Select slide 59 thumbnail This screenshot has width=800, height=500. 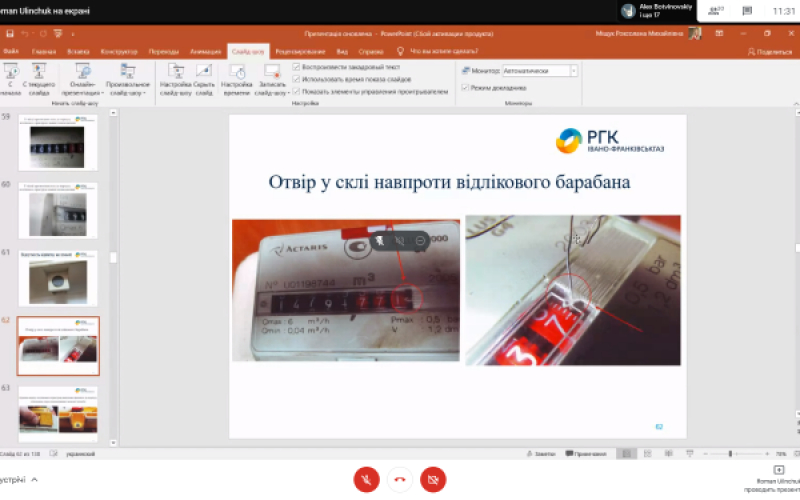point(58,142)
